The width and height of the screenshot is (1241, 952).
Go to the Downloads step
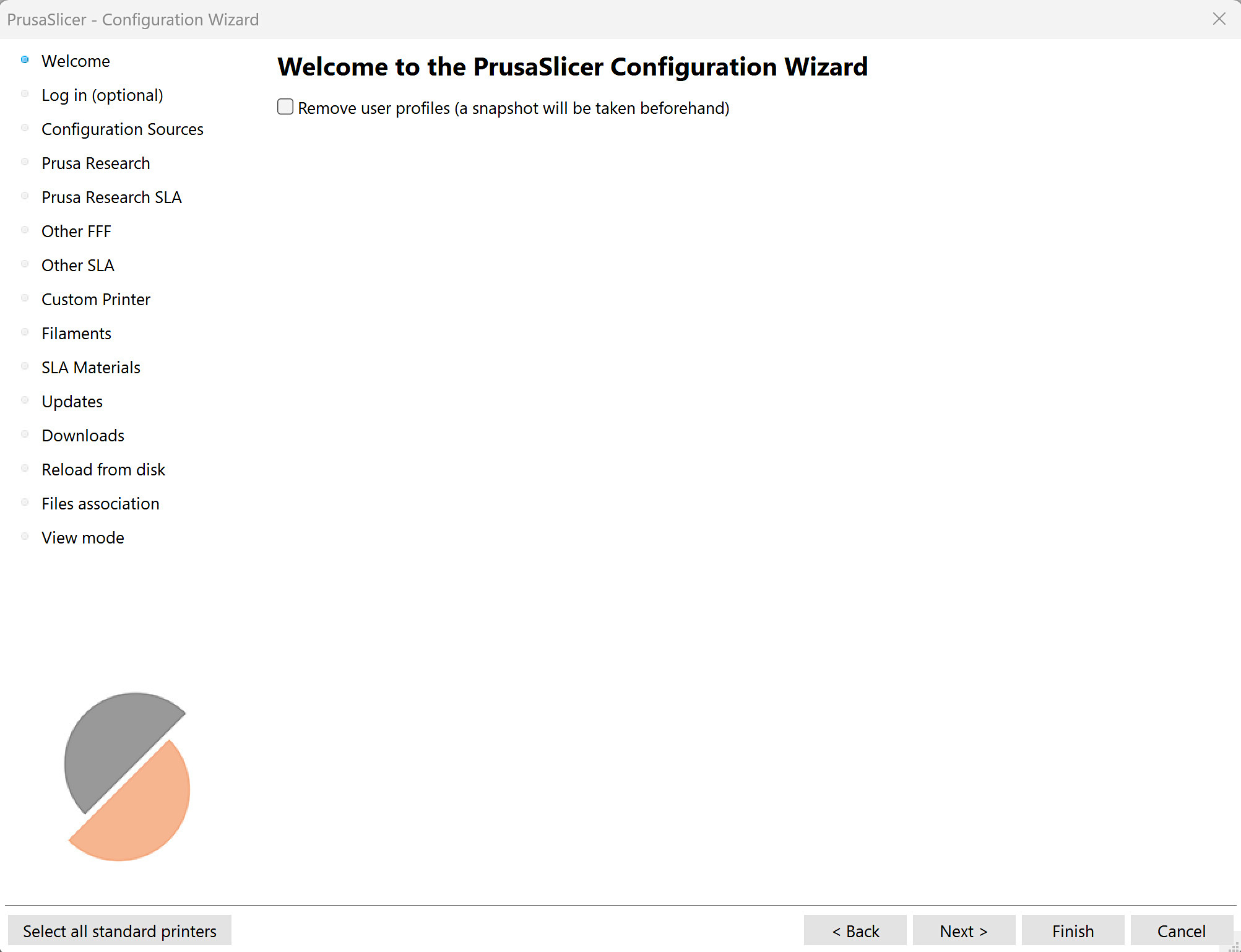click(x=83, y=436)
